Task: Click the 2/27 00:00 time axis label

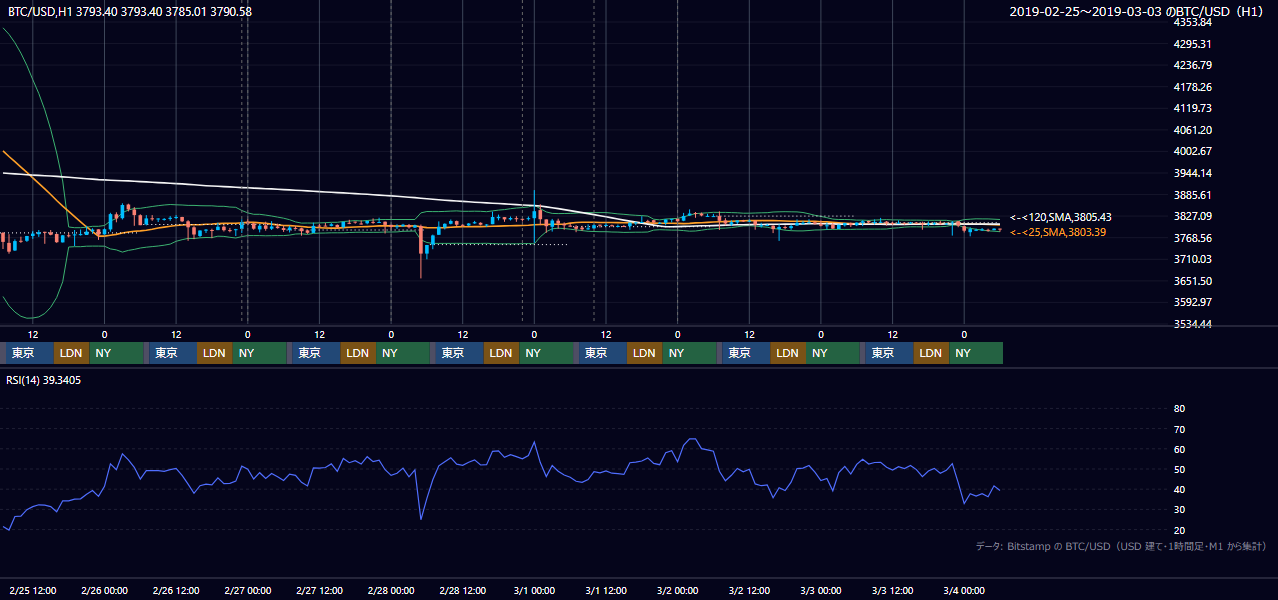Action: pyautogui.click(x=248, y=590)
